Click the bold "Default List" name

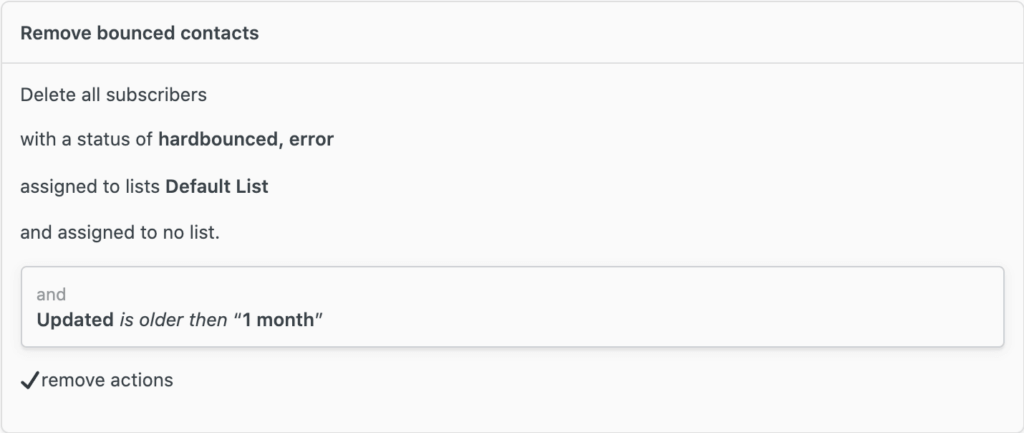[x=217, y=186]
